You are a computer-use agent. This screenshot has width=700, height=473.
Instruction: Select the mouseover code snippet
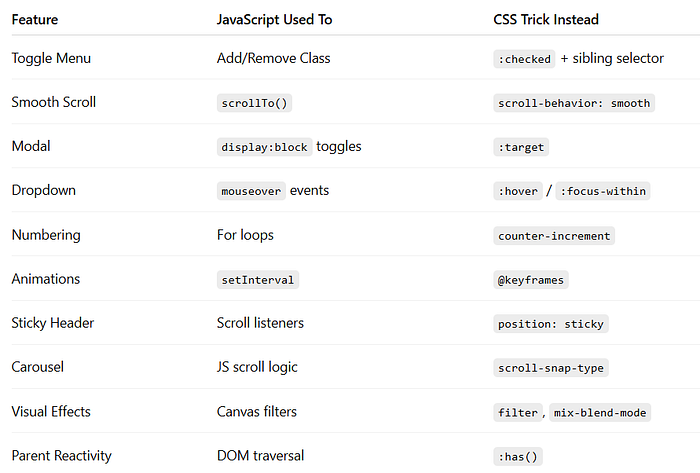click(251, 191)
